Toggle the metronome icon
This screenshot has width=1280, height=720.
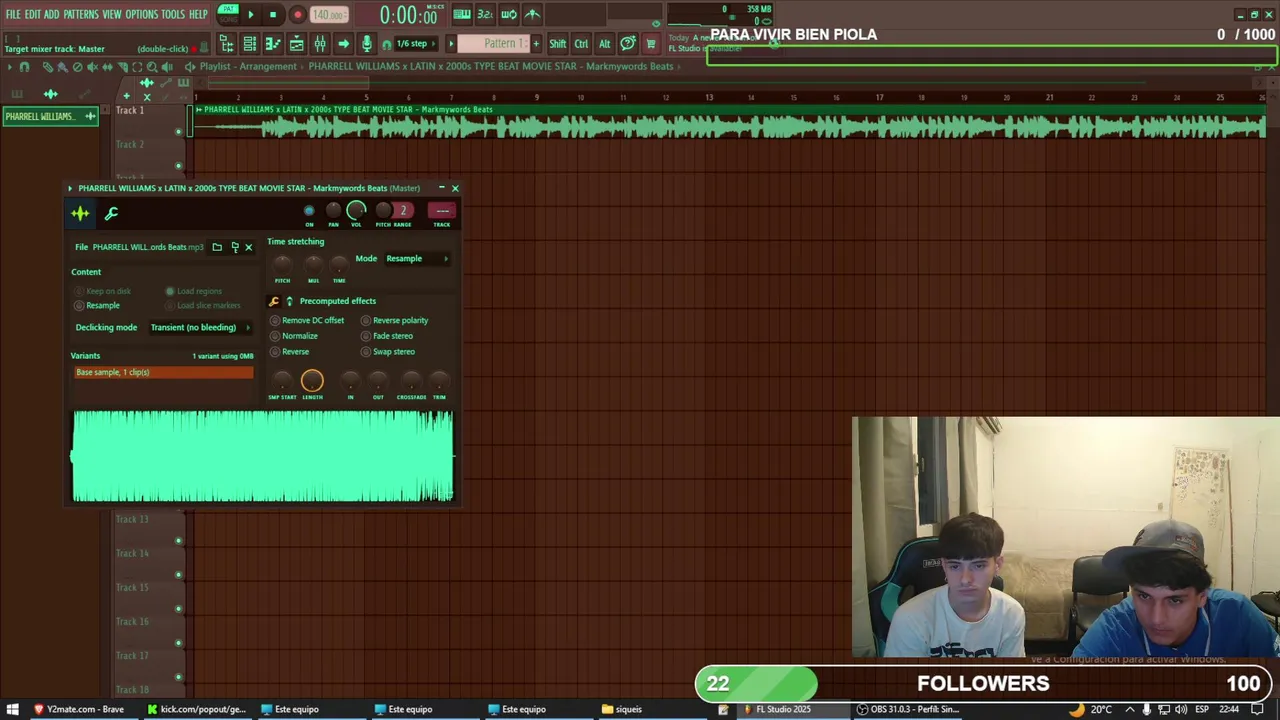[532, 15]
